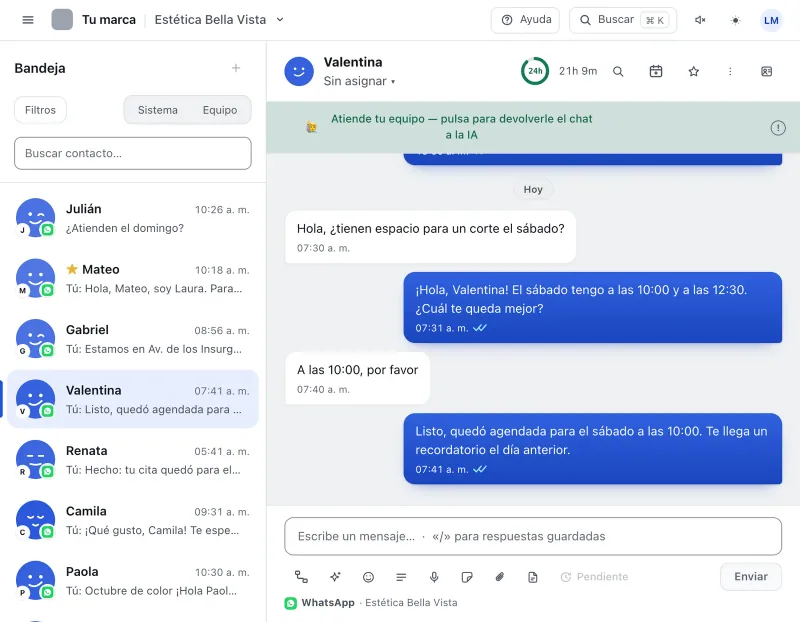
Task: Click the 24h window progress ring
Action: [535, 71]
